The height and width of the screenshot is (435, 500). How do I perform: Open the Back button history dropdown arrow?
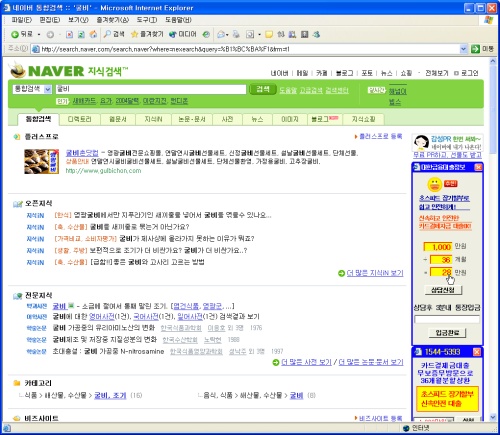(39, 34)
